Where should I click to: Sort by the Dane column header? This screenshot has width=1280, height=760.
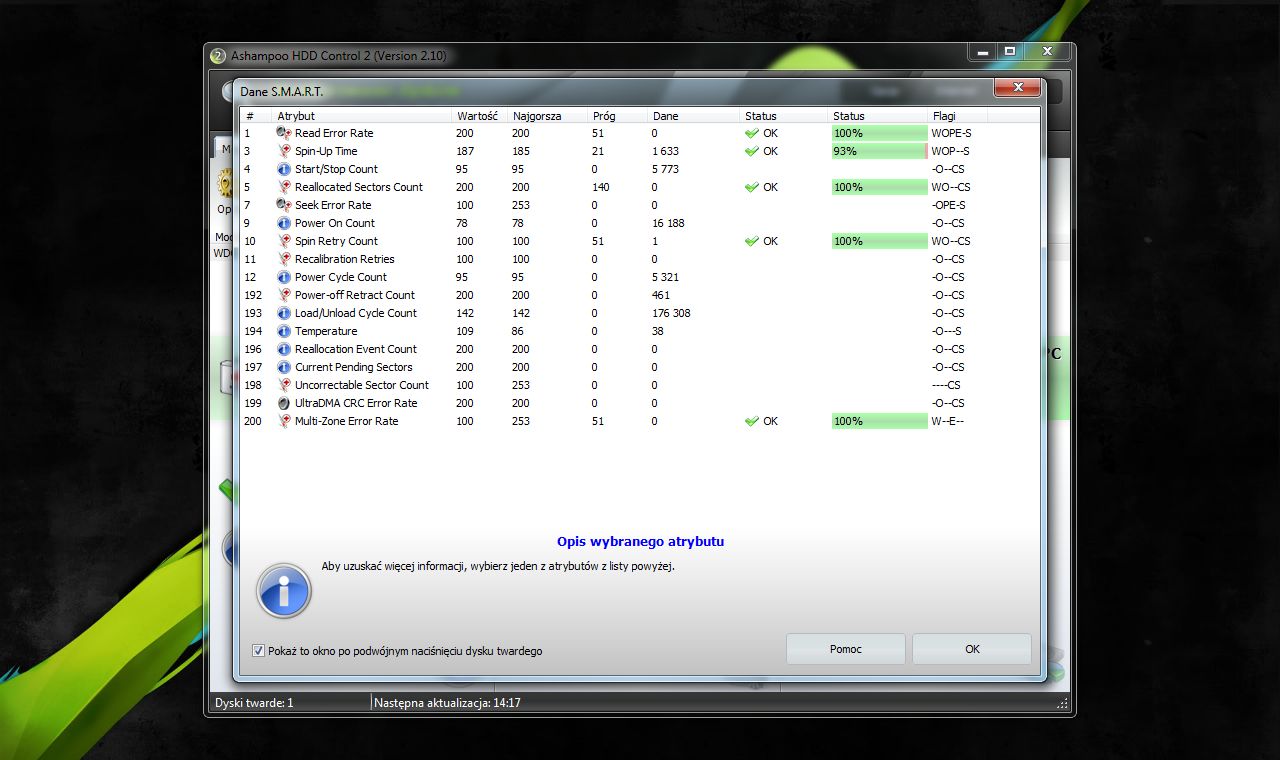coord(694,116)
